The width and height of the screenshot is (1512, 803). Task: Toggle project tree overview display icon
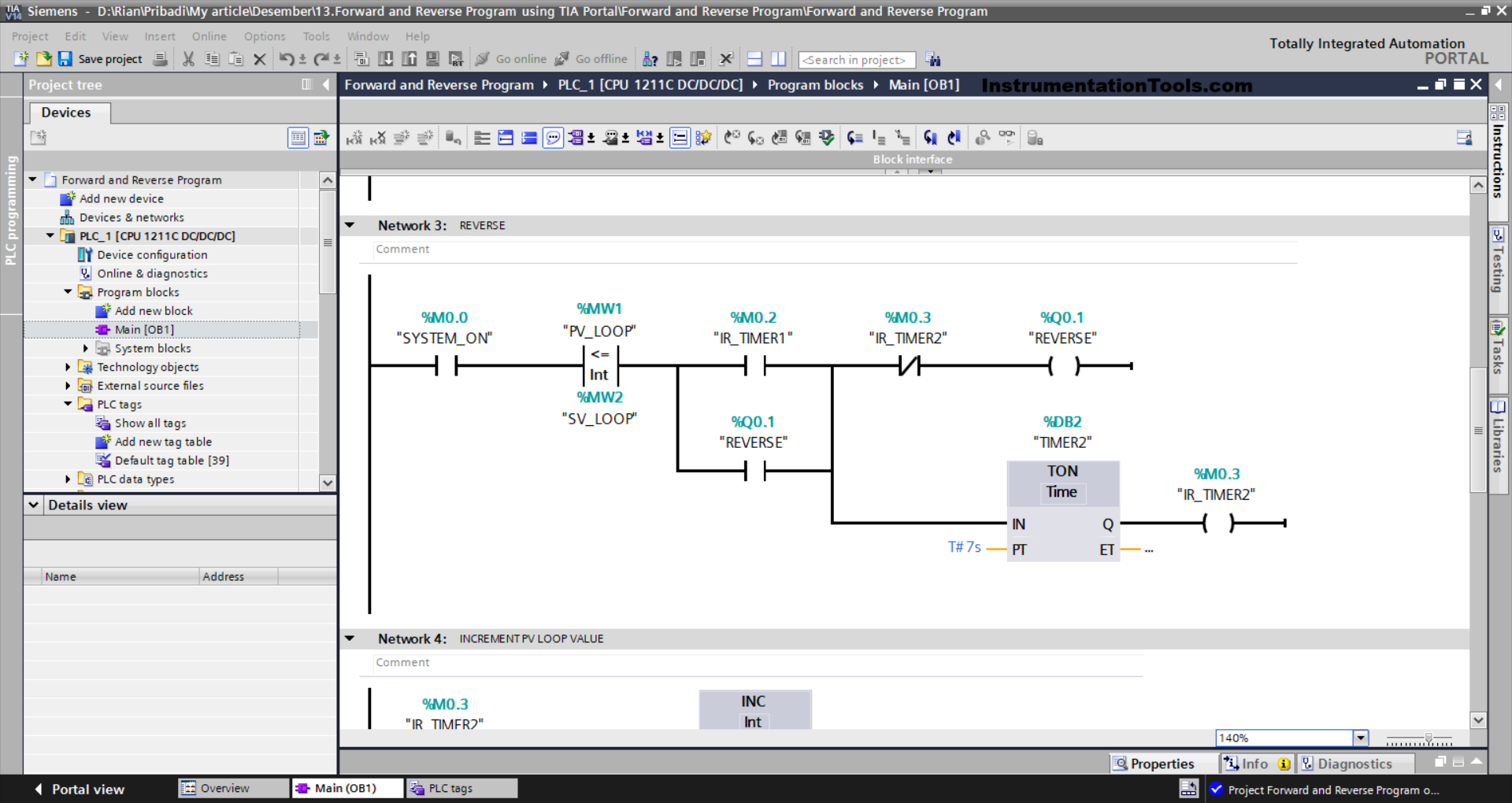click(x=298, y=138)
